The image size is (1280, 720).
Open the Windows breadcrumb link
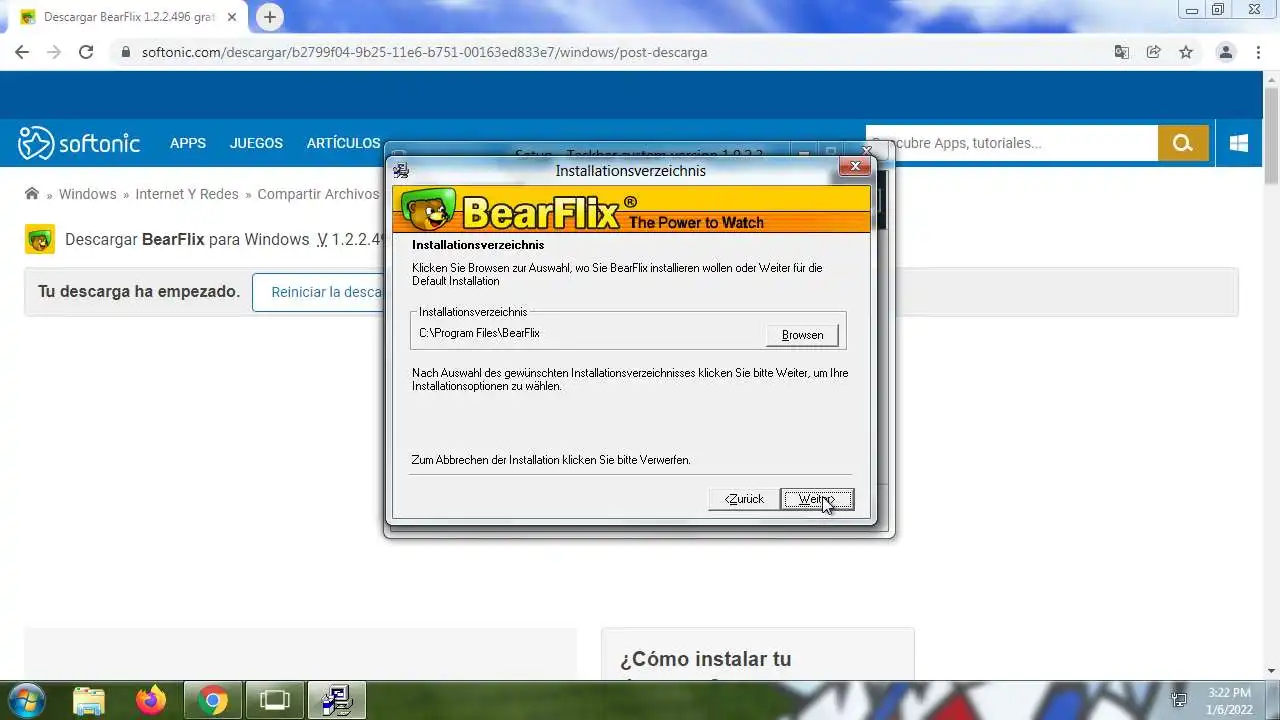[x=87, y=194]
